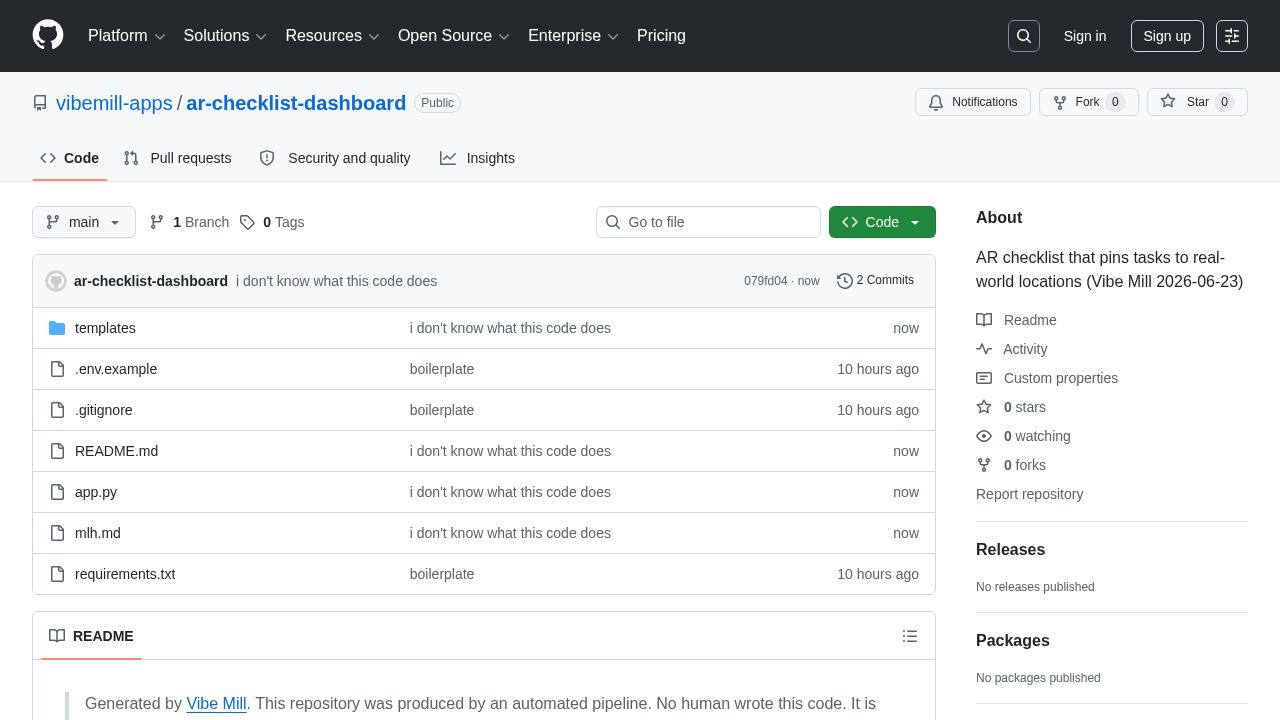Expand the Solutions menu
This screenshot has width=1280, height=720.
pyautogui.click(x=225, y=36)
